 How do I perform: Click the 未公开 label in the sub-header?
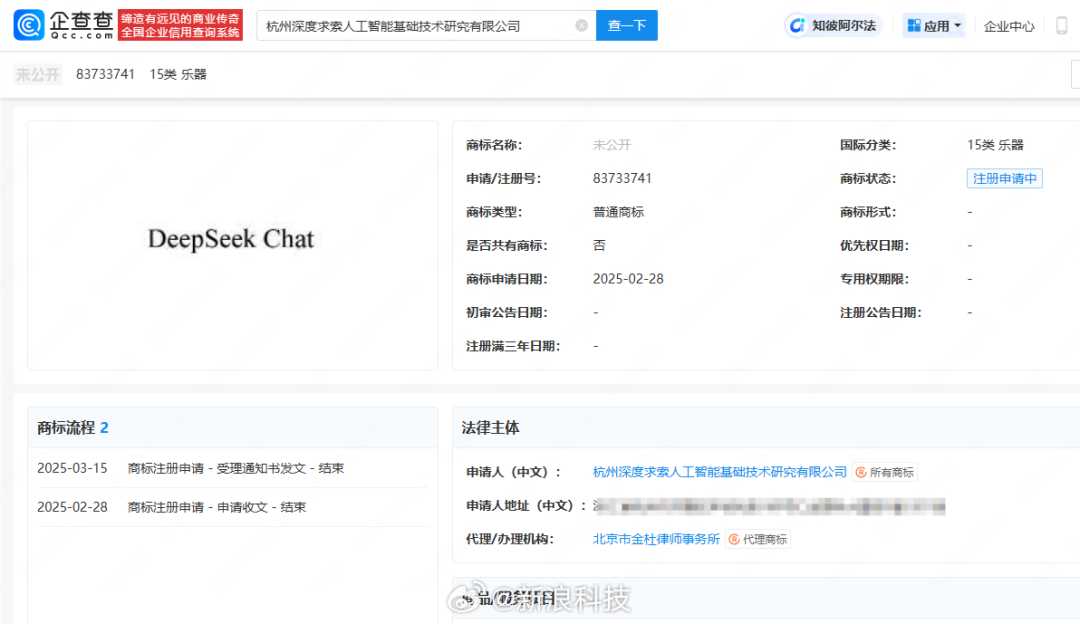coord(38,74)
